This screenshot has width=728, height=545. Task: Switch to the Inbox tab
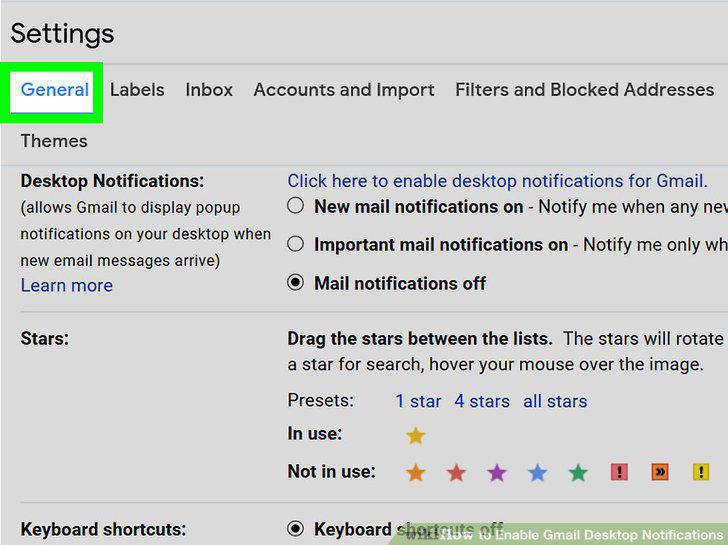209,90
